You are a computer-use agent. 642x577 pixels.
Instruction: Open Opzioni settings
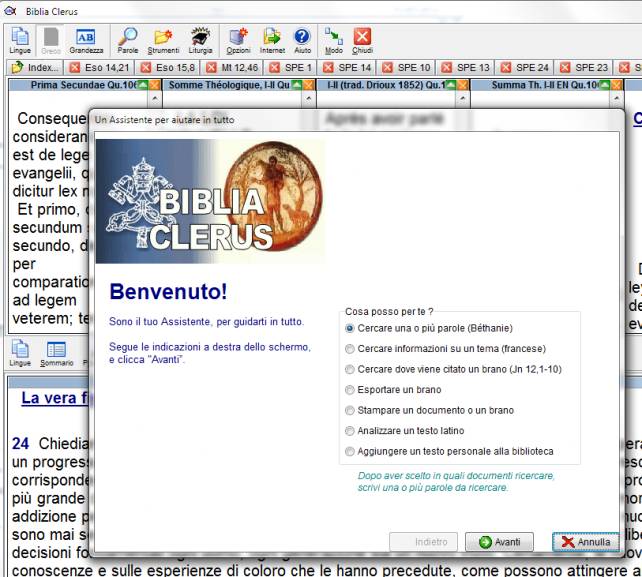238,41
